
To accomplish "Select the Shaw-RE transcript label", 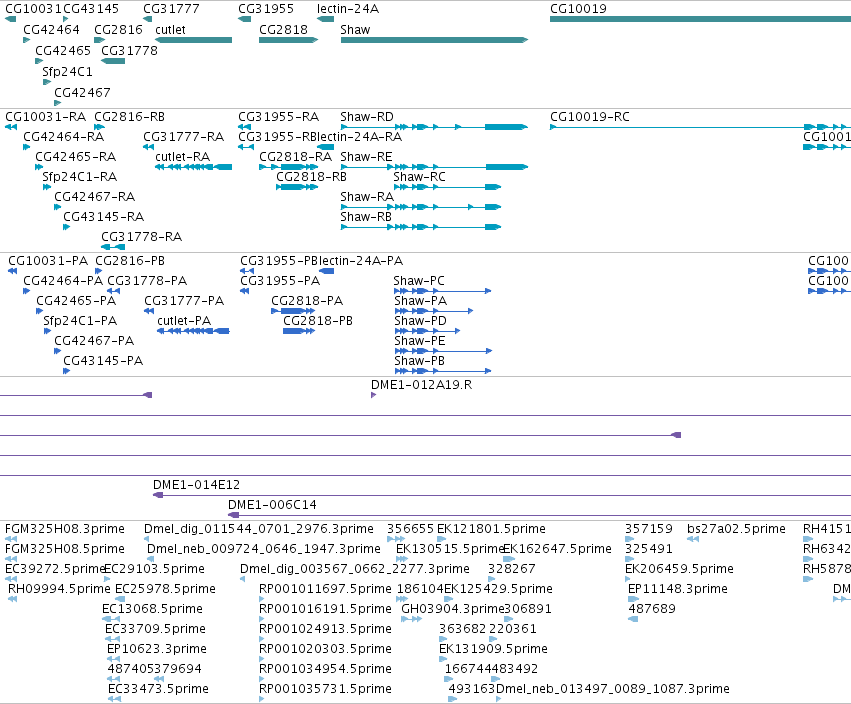I will [366, 157].
